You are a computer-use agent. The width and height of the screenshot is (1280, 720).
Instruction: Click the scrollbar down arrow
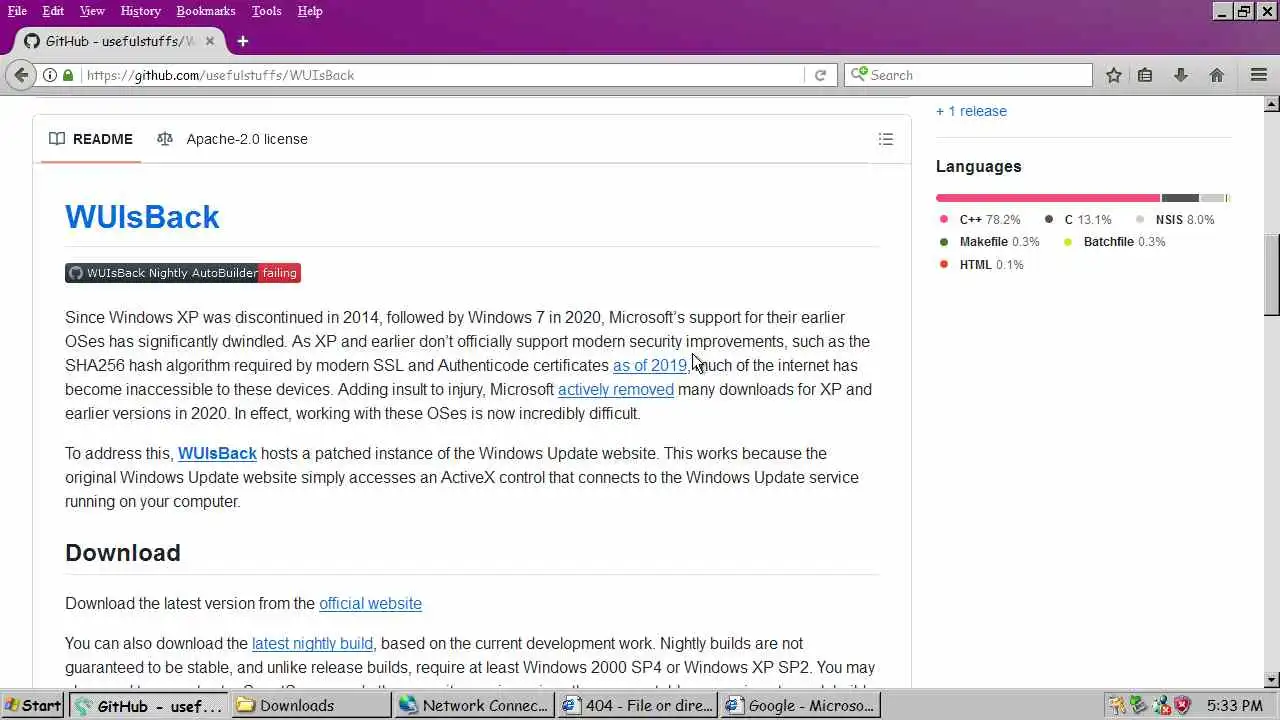pos(1272,680)
